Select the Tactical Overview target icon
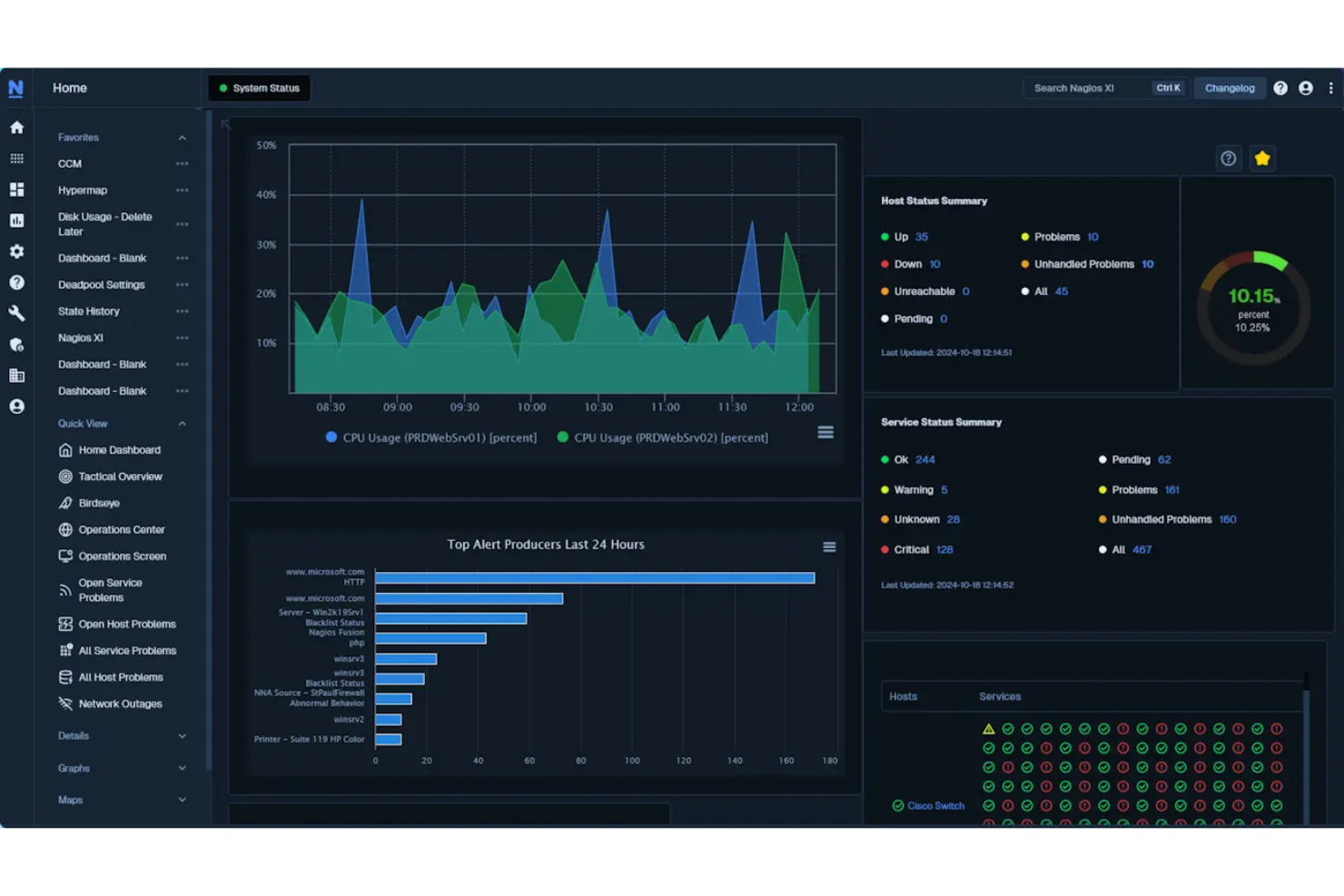This screenshot has width=1344, height=896. coord(64,476)
